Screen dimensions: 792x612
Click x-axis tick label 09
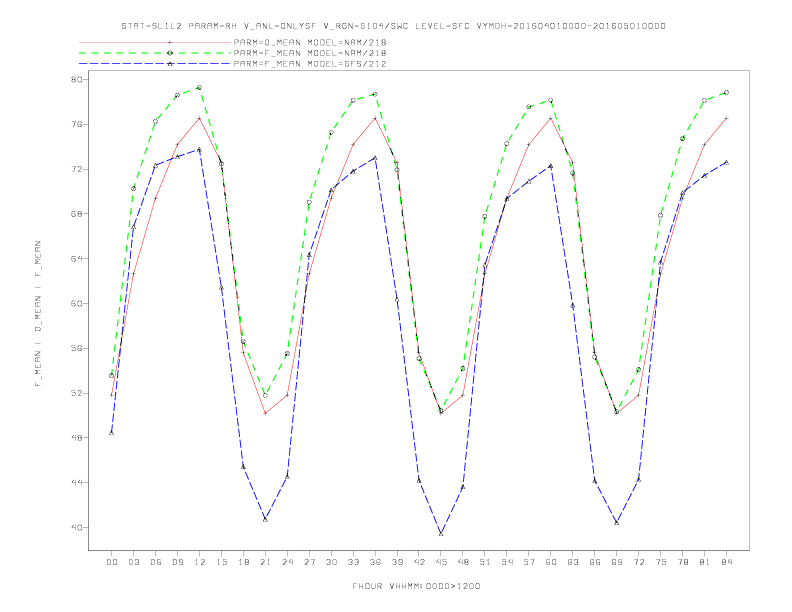[x=177, y=562]
